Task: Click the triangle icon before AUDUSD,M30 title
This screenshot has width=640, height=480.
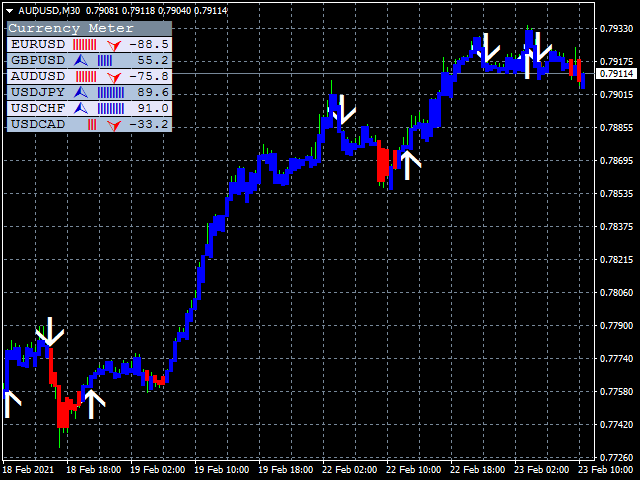Action: pos(9,11)
